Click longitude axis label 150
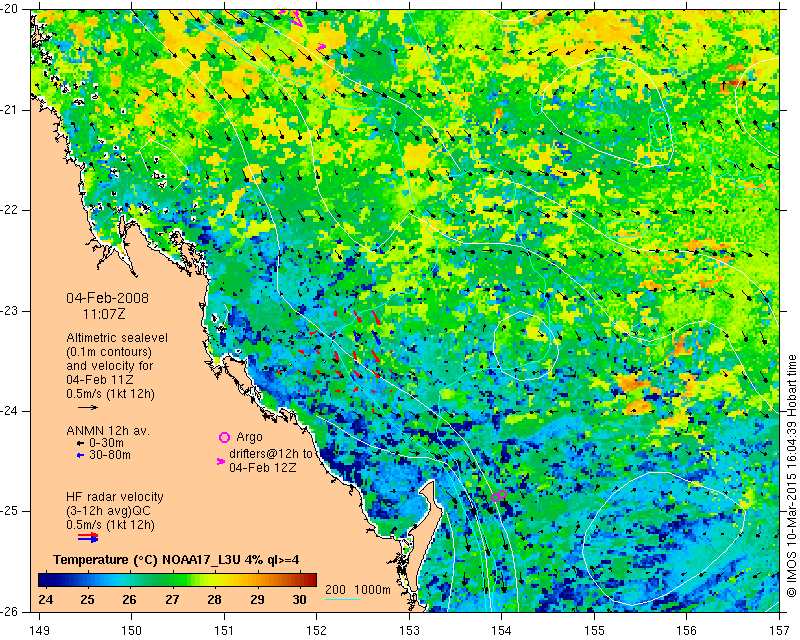 132,631
